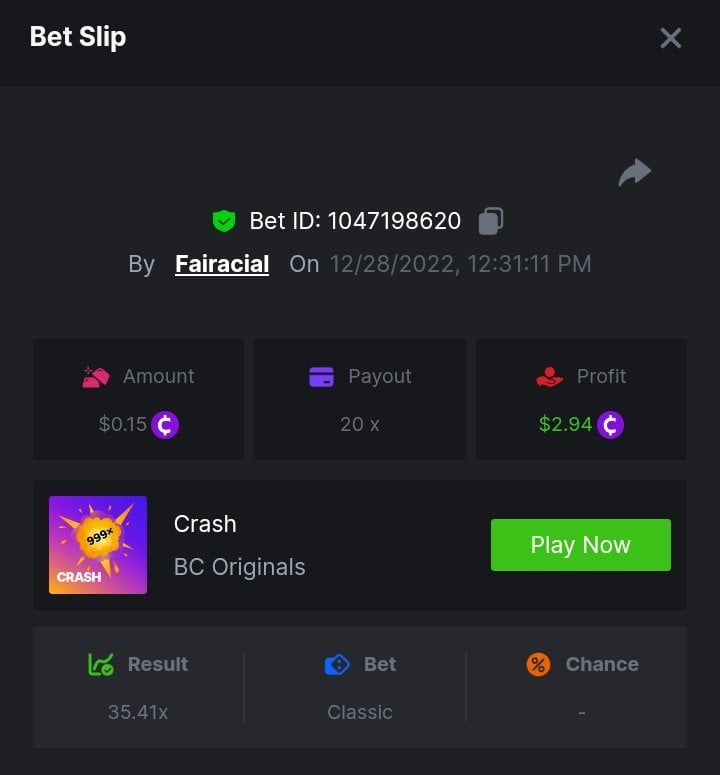Click the green Result chart icon
This screenshot has width=720, height=775.
point(101,664)
